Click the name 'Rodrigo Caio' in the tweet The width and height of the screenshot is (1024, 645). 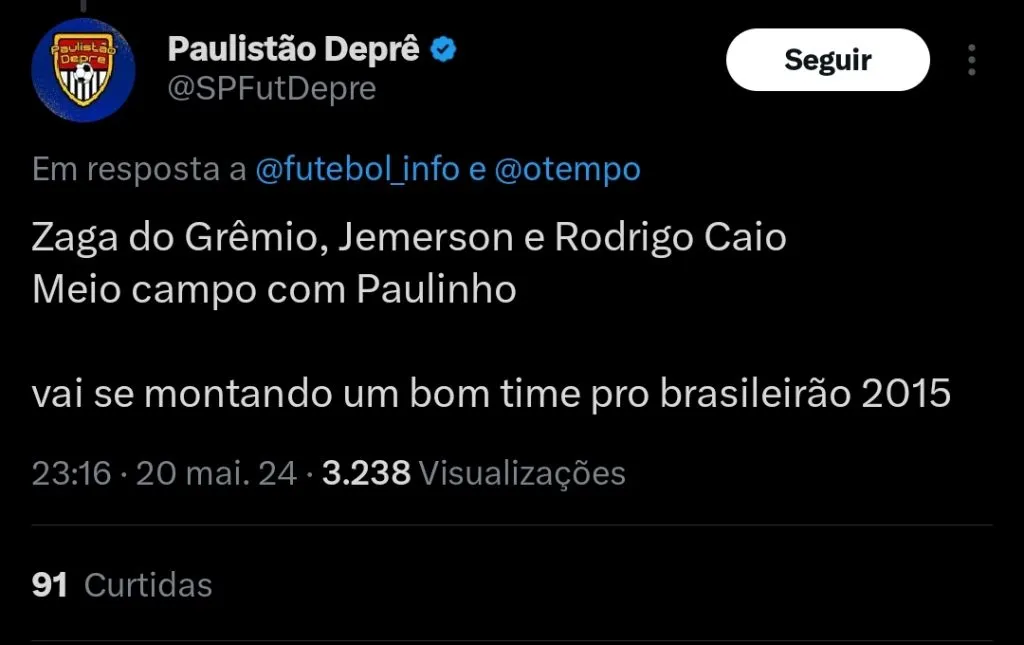[670, 238]
